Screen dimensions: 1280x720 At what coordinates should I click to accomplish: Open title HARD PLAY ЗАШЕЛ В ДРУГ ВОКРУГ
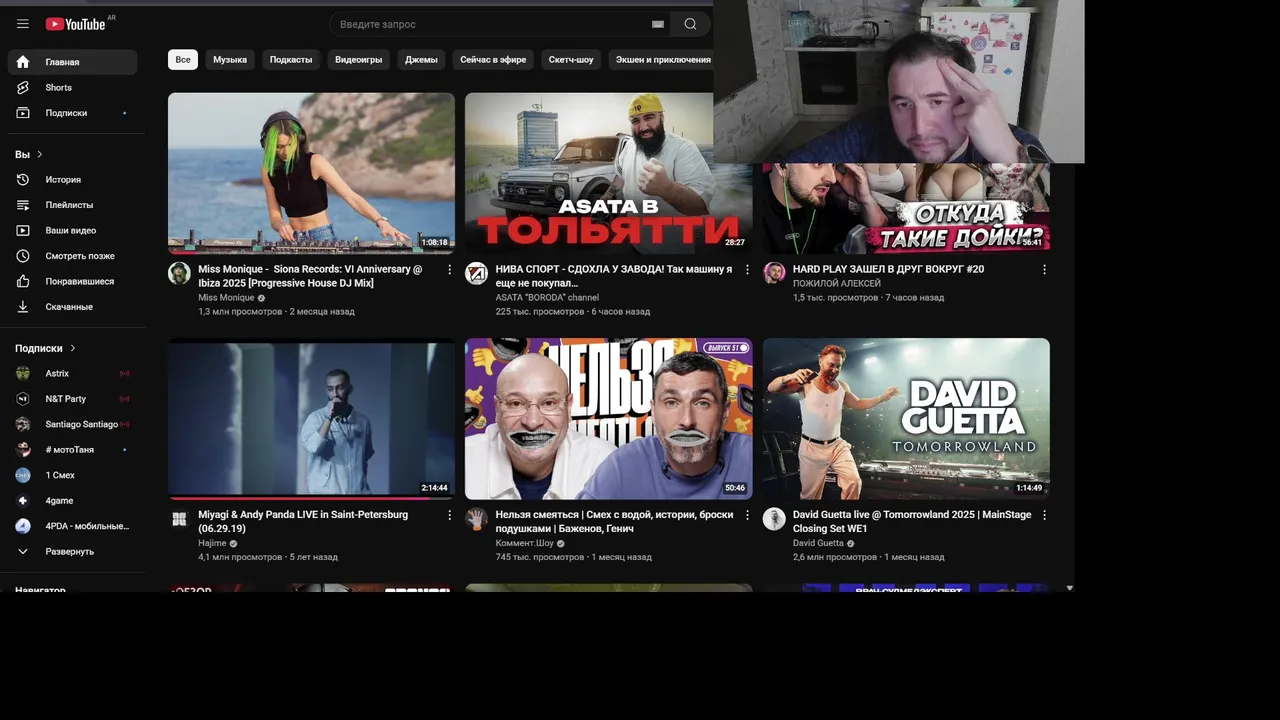pos(888,269)
